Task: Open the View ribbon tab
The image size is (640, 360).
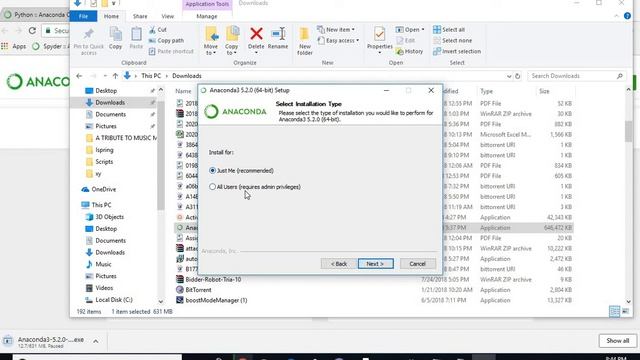Action: 167,16
